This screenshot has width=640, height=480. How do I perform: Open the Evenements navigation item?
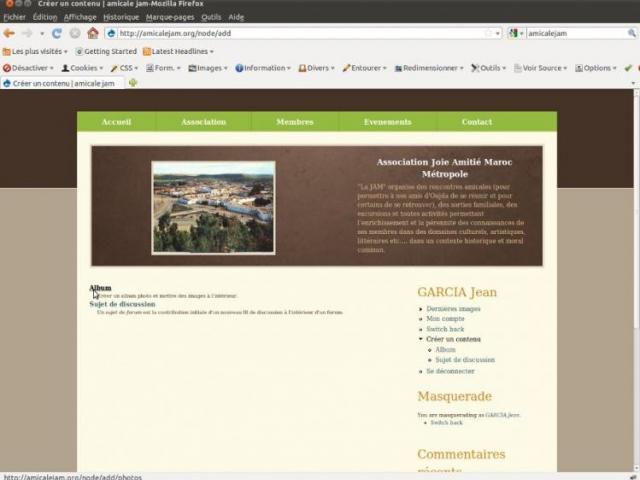[x=387, y=122]
